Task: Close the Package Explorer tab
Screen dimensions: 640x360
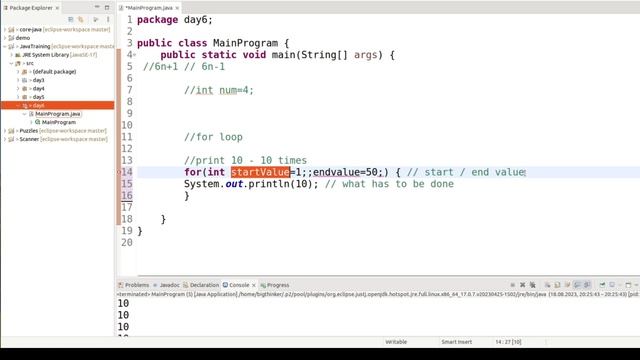Action: click(x=57, y=8)
